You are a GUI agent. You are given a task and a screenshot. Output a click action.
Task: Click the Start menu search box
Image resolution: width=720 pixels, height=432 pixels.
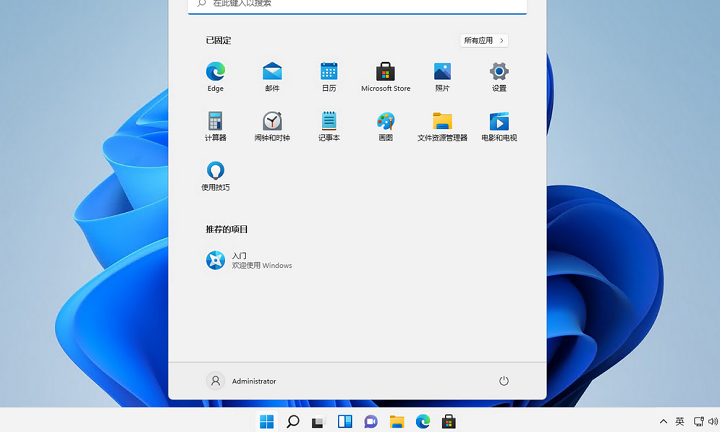click(357, 5)
